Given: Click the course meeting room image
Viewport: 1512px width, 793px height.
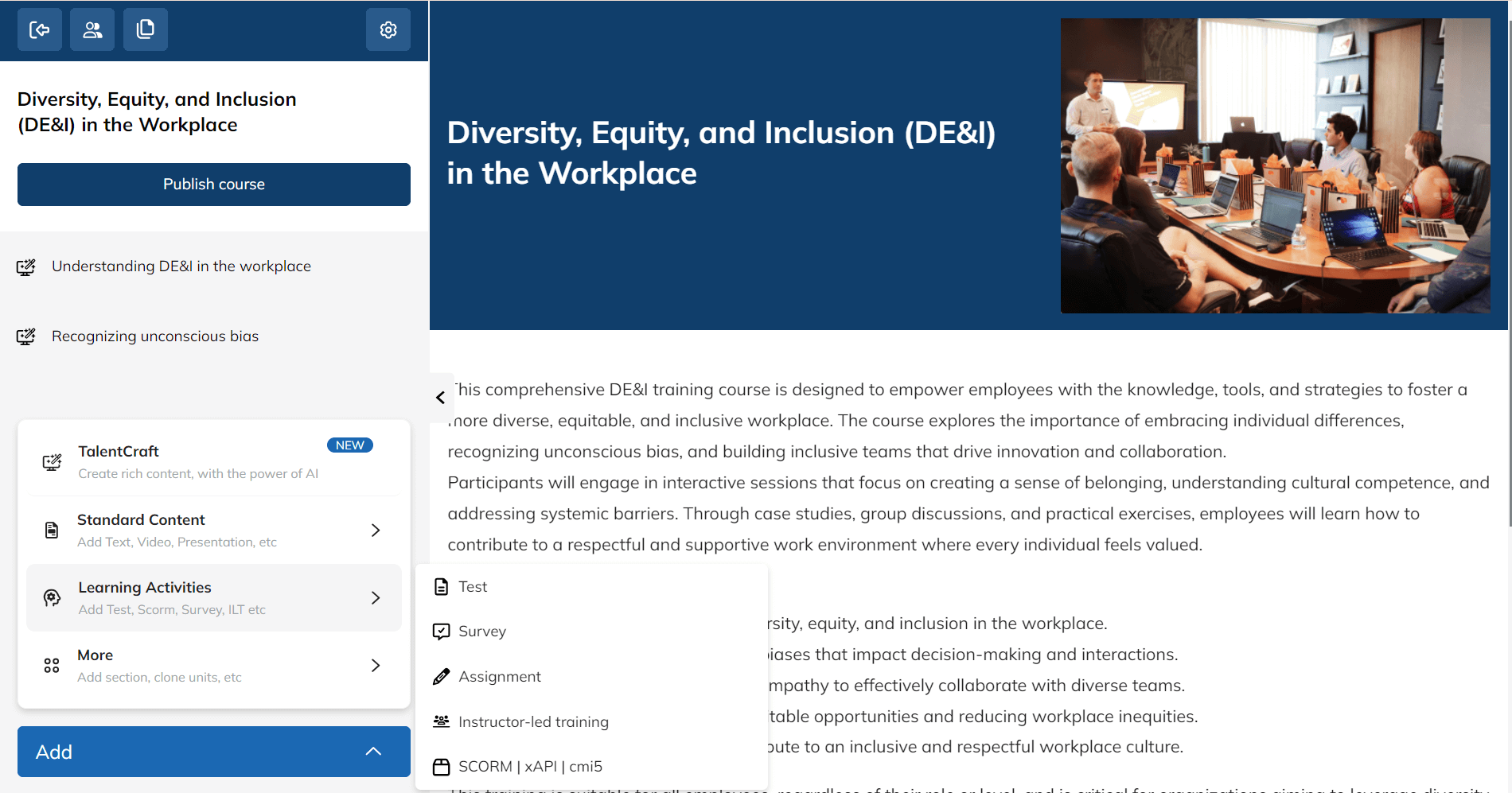Looking at the screenshot, I should 1275,165.
